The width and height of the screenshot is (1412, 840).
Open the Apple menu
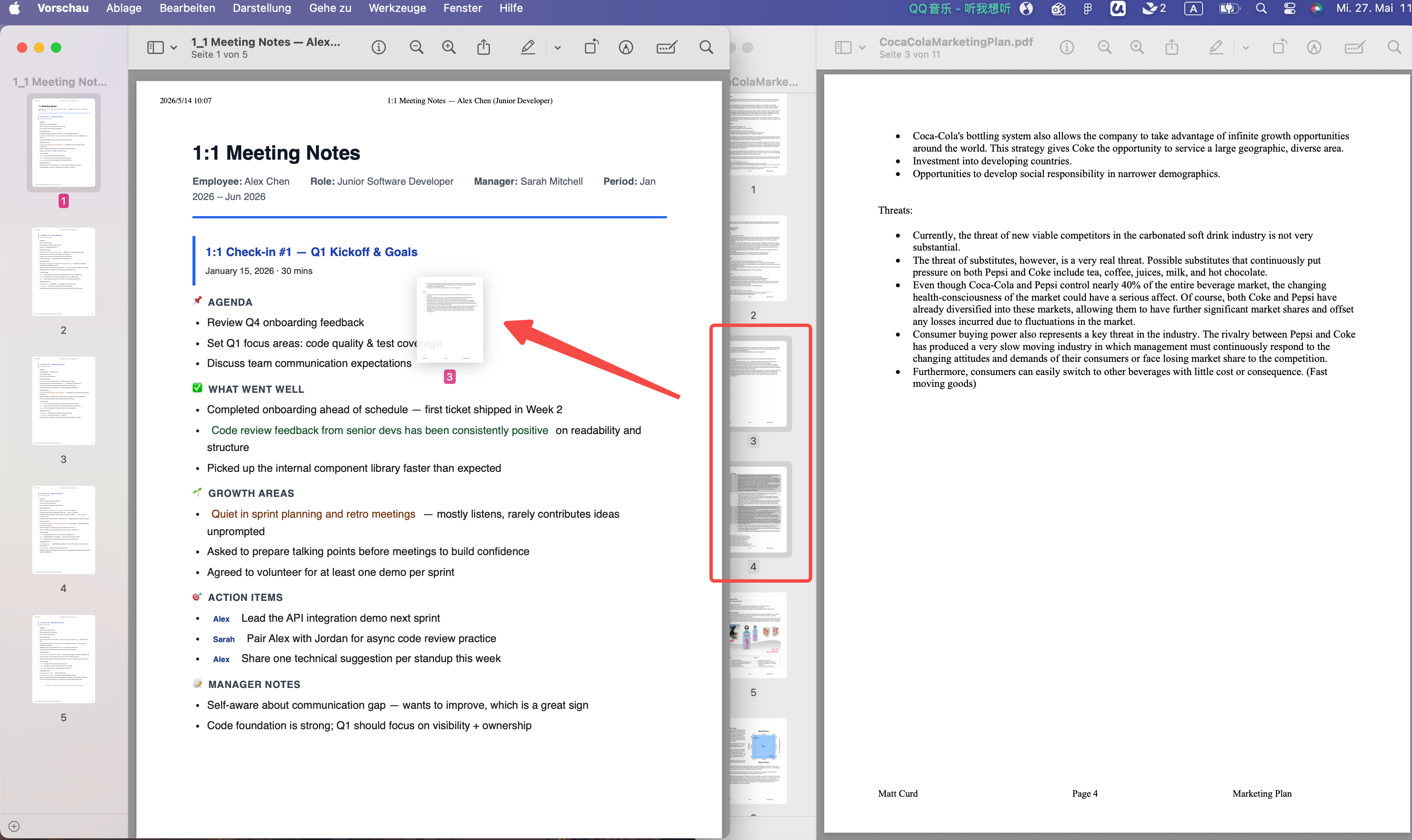click(x=15, y=8)
